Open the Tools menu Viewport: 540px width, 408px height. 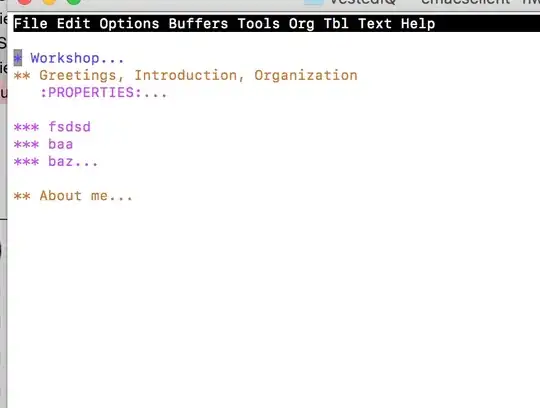pyautogui.click(x=259, y=24)
